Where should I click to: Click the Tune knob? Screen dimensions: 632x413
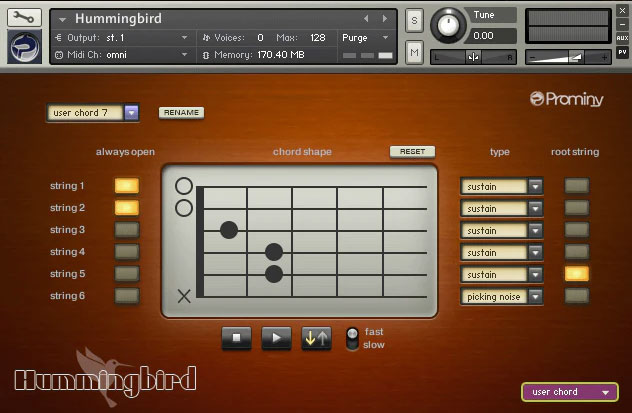[447, 25]
